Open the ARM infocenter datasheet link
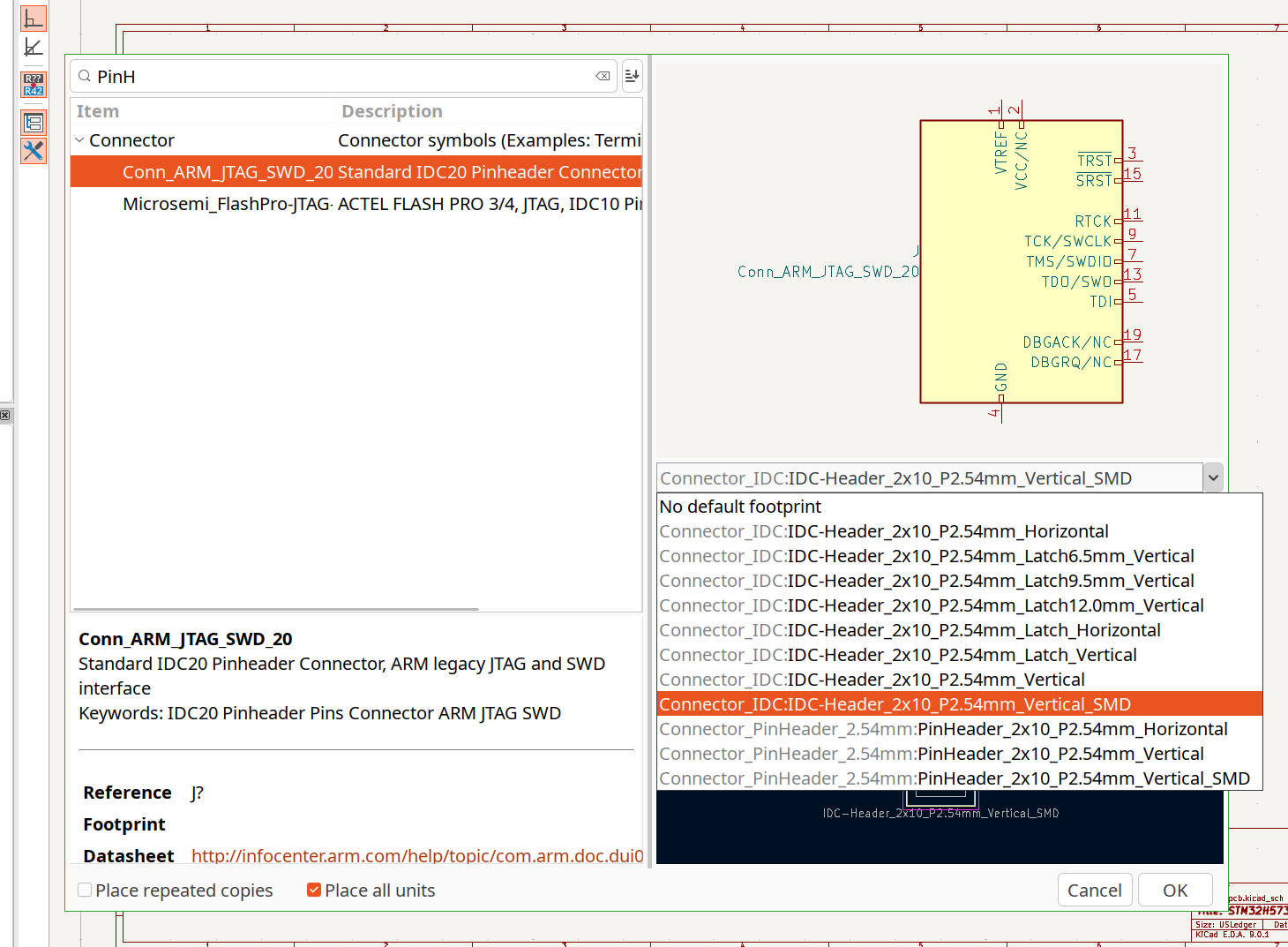This screenshot has width=1288, height=947. point(417,855)
